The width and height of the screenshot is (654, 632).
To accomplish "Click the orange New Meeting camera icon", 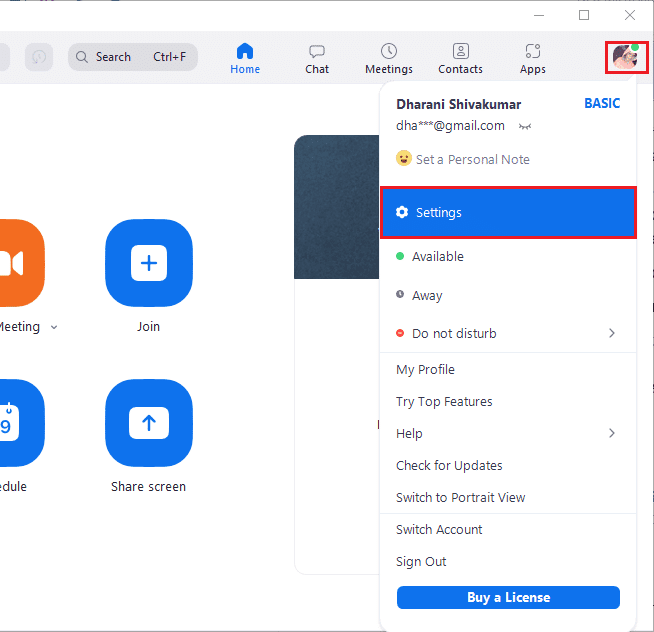I will pyautogui.click(x=21, y=263).
